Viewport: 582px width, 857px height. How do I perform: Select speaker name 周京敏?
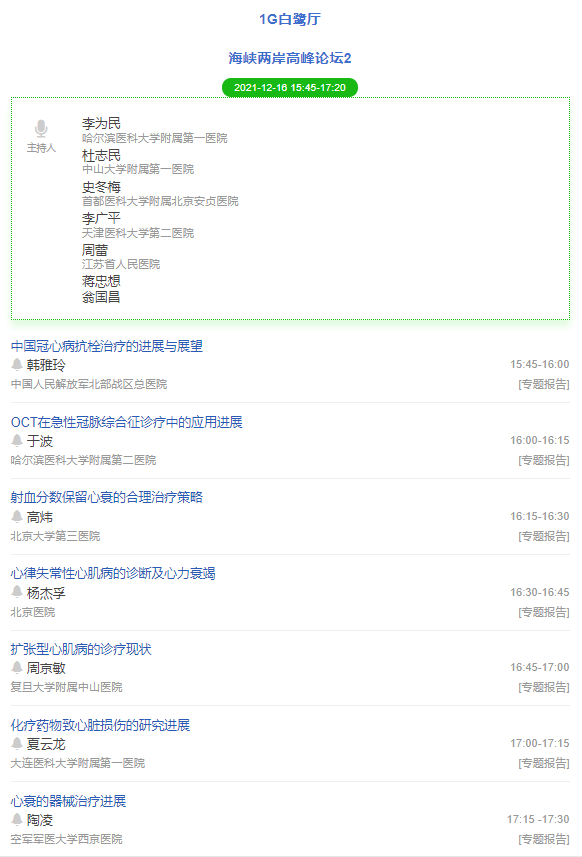tap(46, 668)
